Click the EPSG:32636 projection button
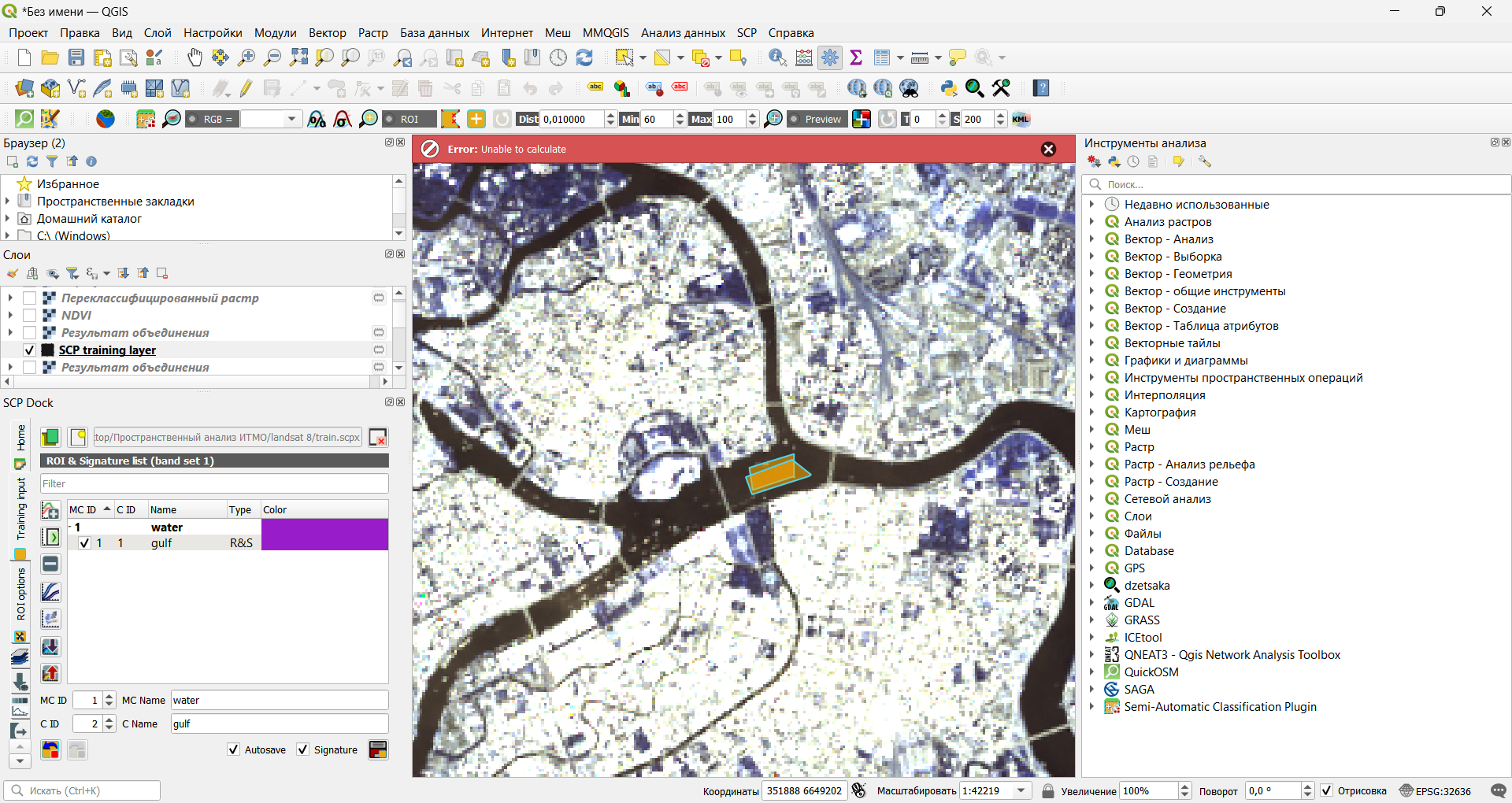 (x=1435, y=791)
